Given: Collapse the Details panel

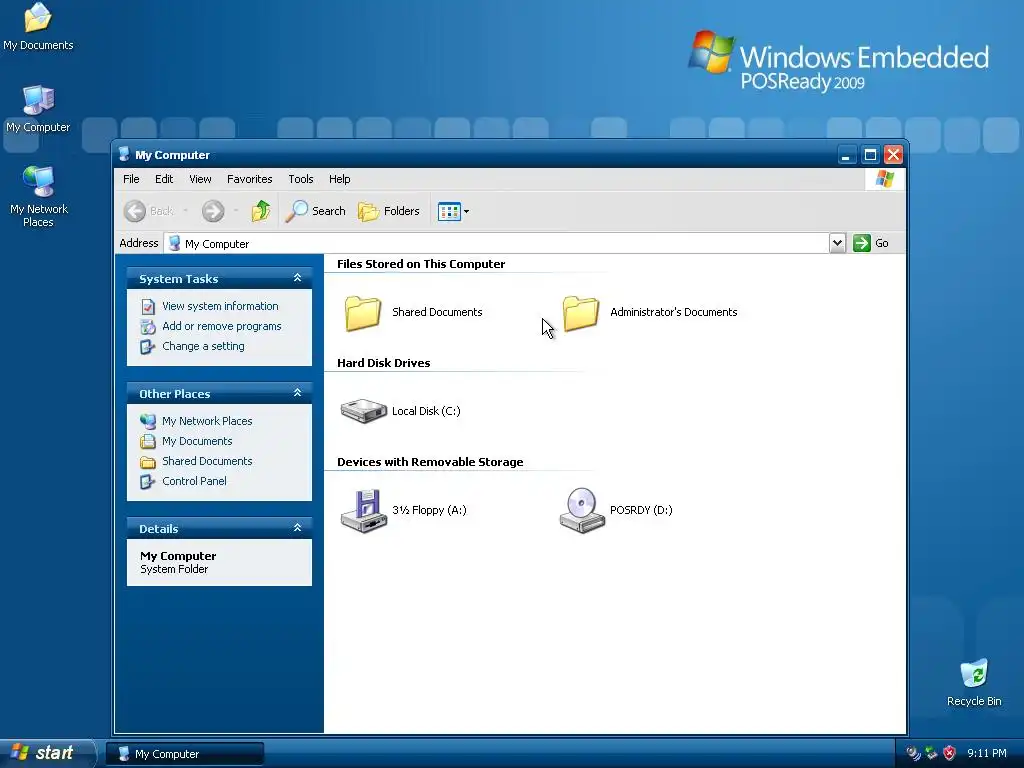Looking at the screenshot, I should [x=297, y=528].
